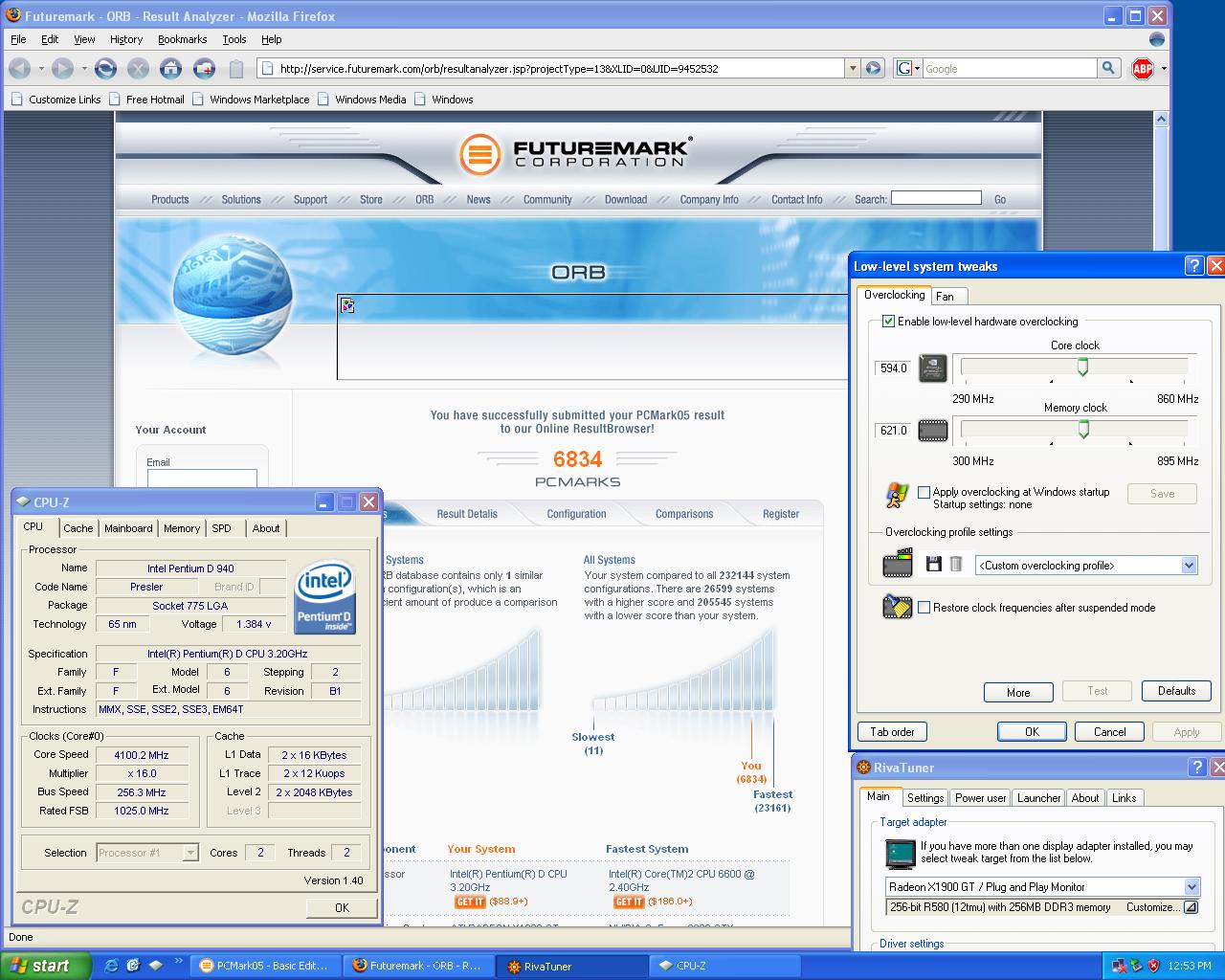Viewport: 1225px width, 980px height.
Task: Open the Windows Start menu
Action: point(45,966)
